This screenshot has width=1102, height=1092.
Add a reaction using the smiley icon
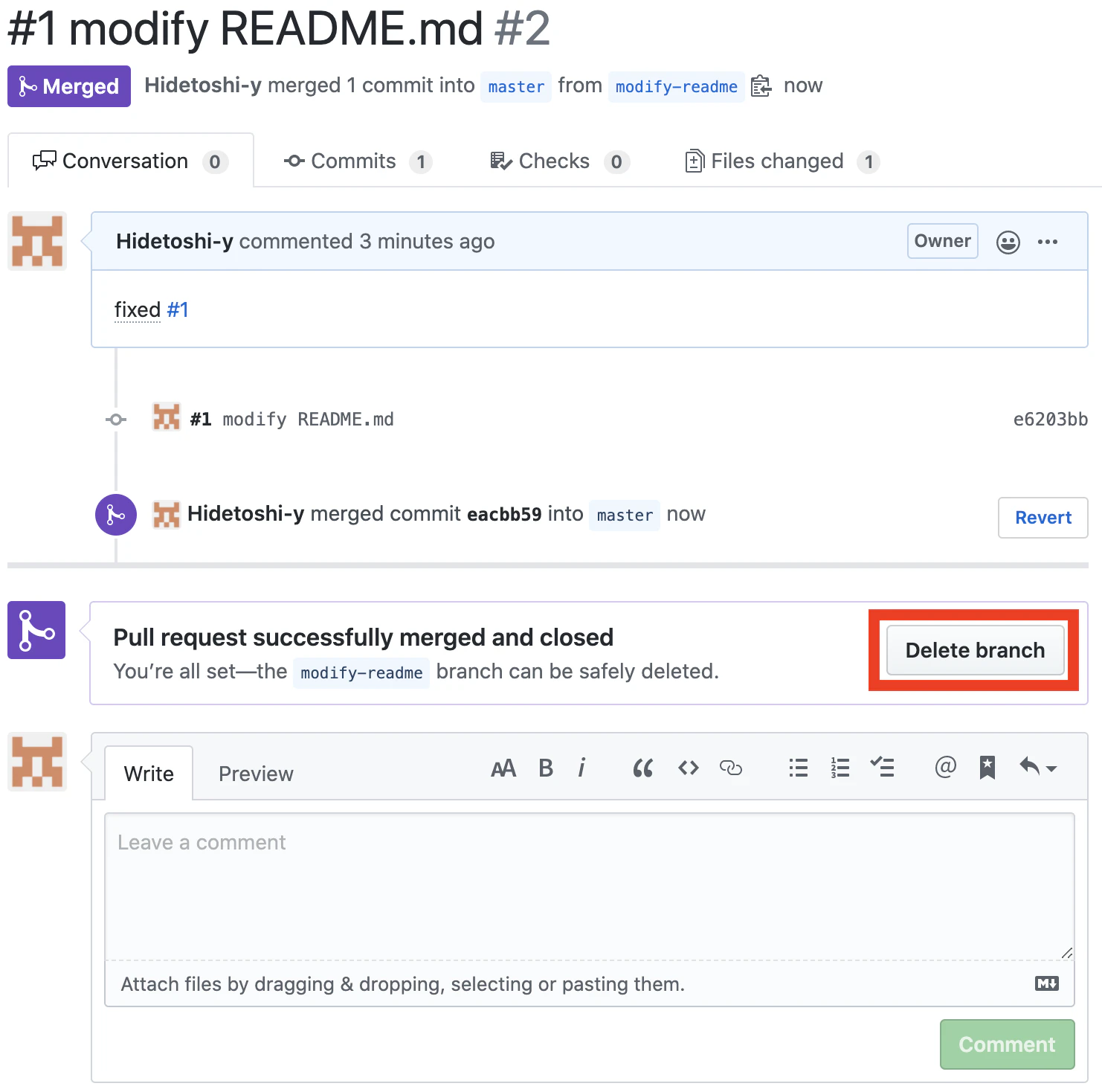(1008, 243)
